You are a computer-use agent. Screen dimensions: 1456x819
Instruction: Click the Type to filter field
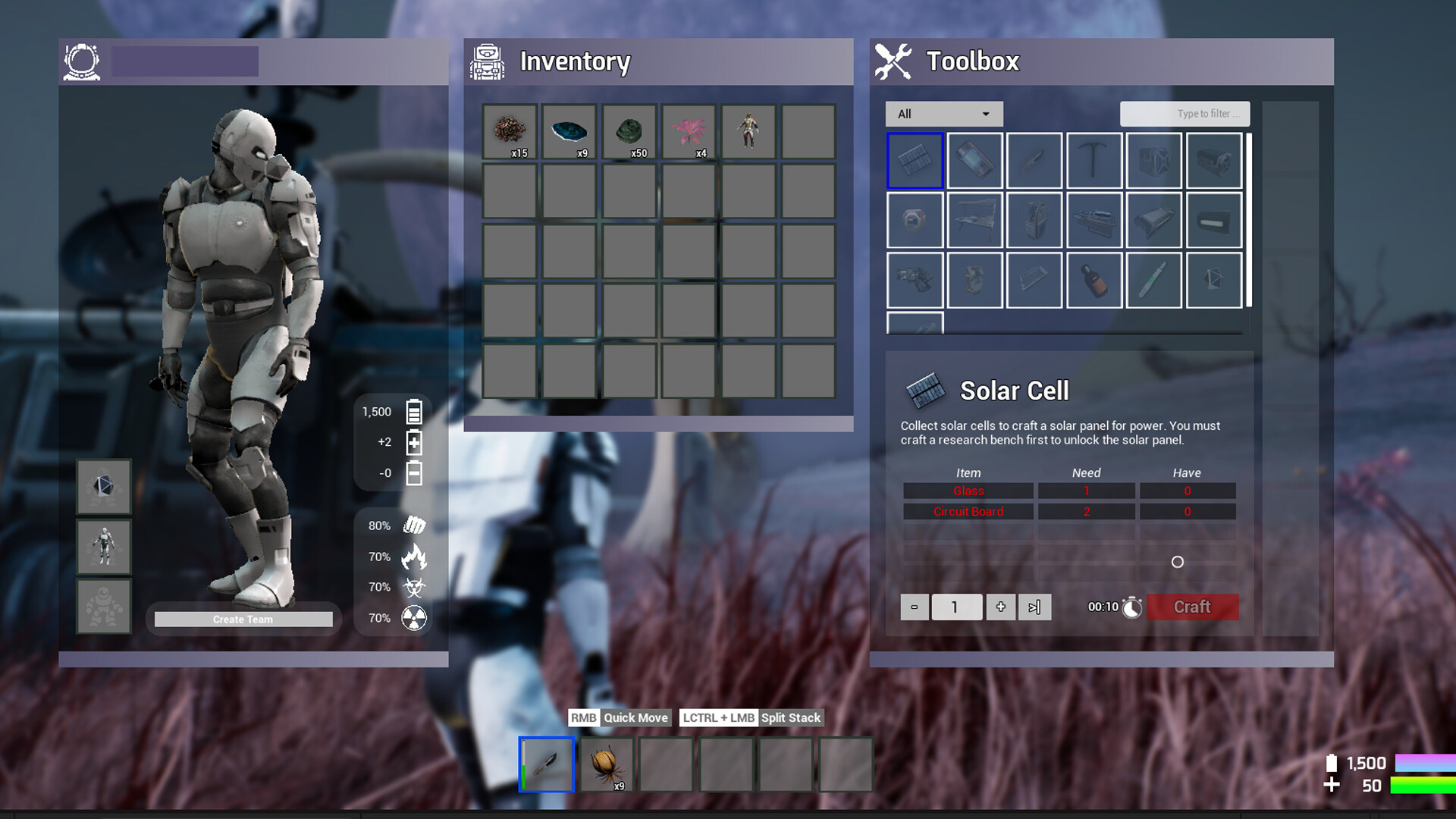pos(1185,114)
